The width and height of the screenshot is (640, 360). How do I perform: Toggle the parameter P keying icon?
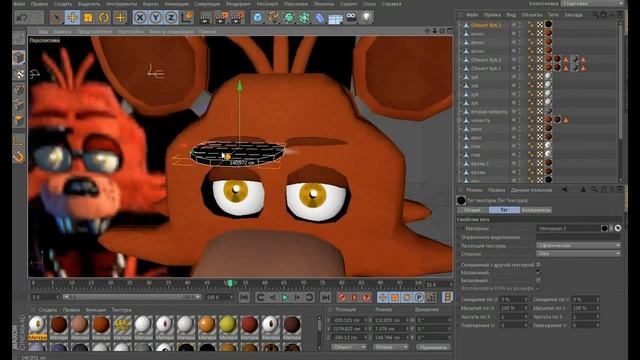419,298
